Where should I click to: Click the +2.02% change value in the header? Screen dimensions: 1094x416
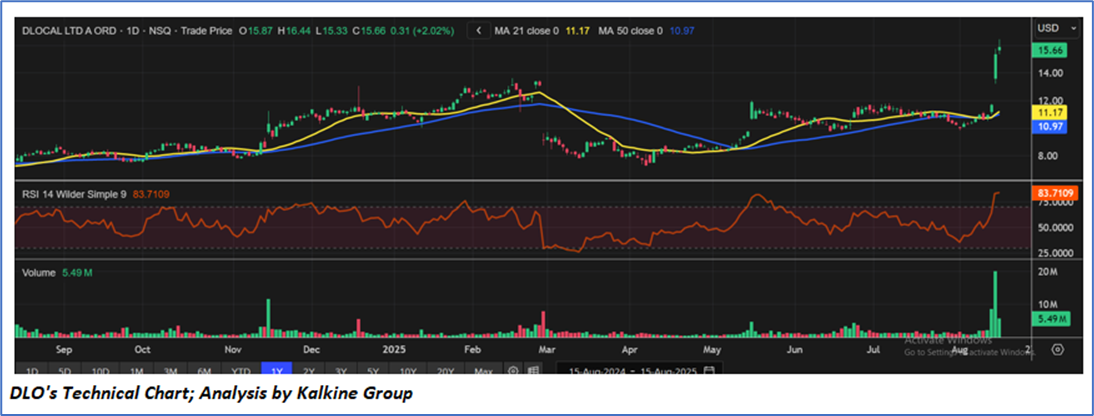point(432,31)
